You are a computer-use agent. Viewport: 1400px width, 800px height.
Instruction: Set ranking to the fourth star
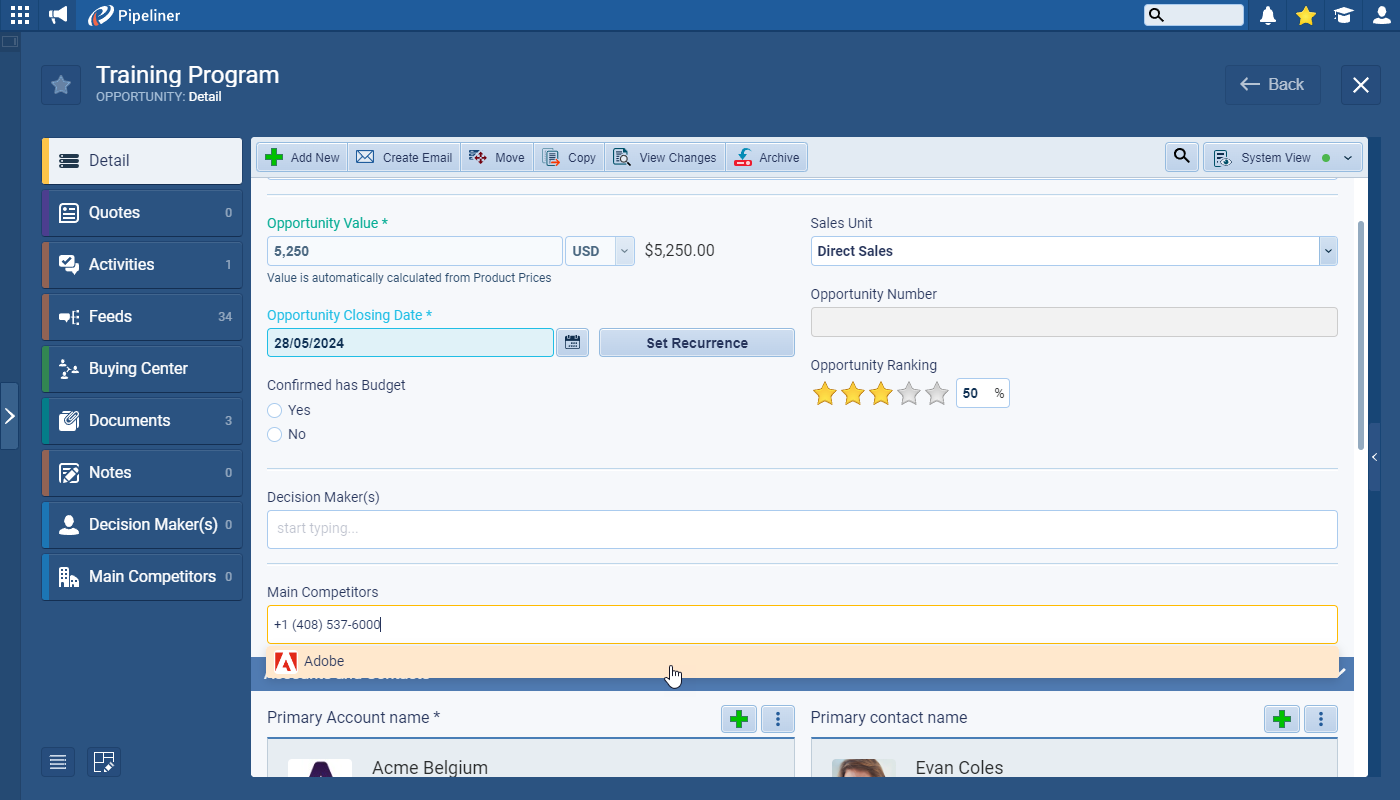coord(908,394)
